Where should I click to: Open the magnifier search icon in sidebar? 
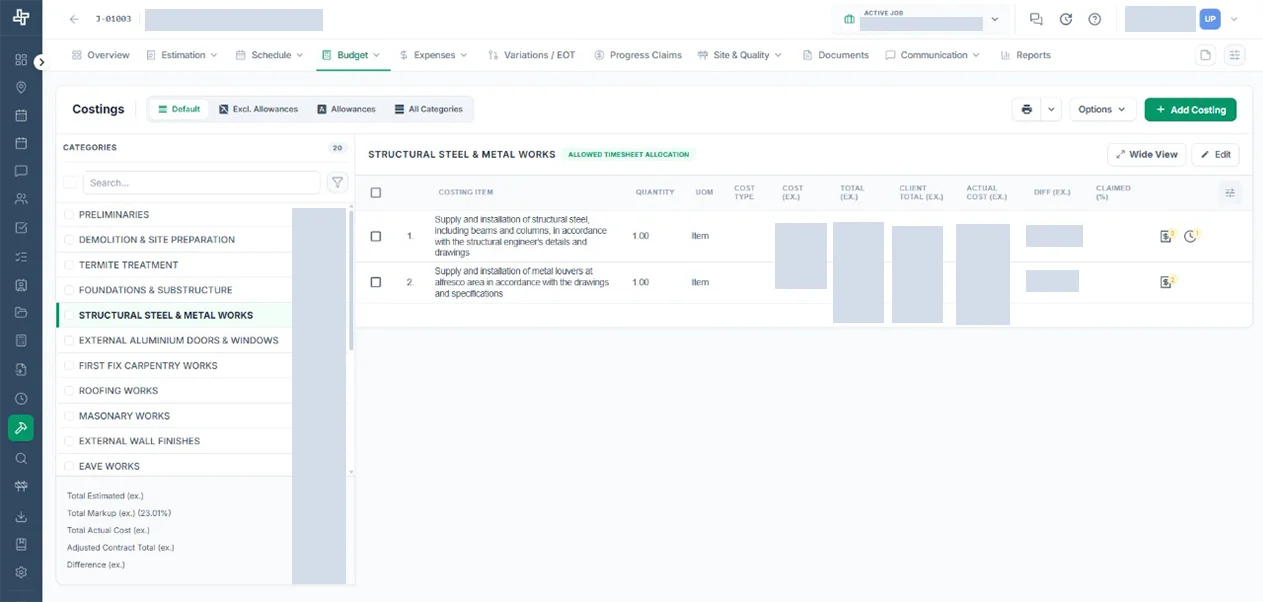[21, 459]
